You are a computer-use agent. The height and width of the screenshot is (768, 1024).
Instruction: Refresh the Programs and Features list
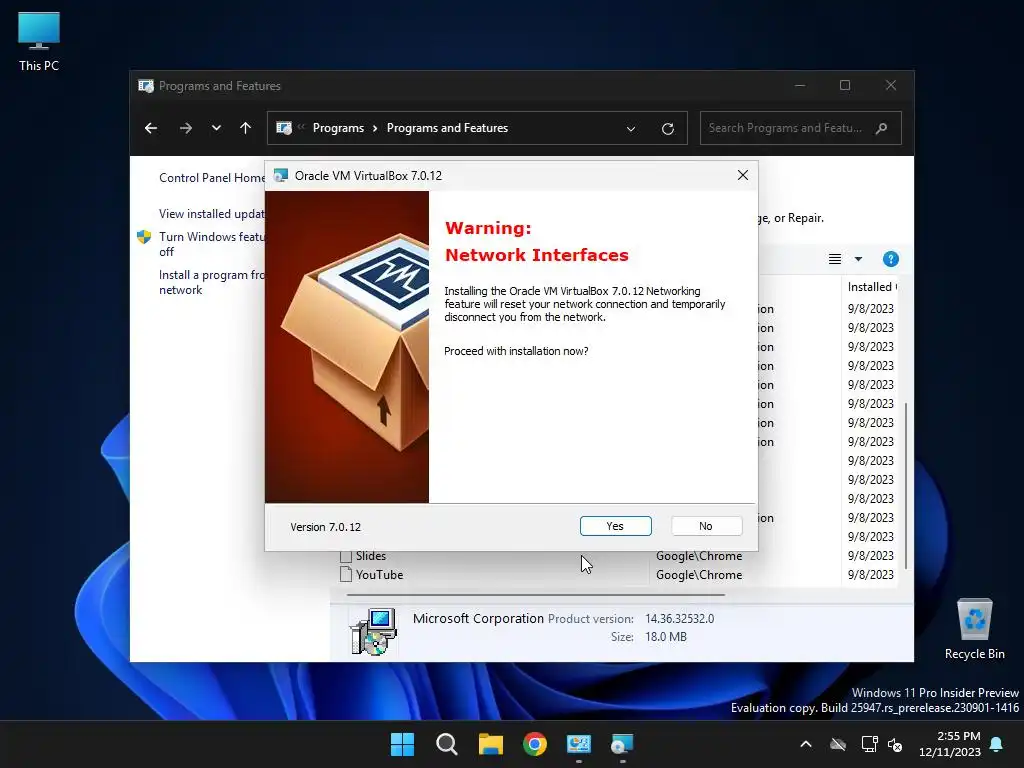[667, 129]
